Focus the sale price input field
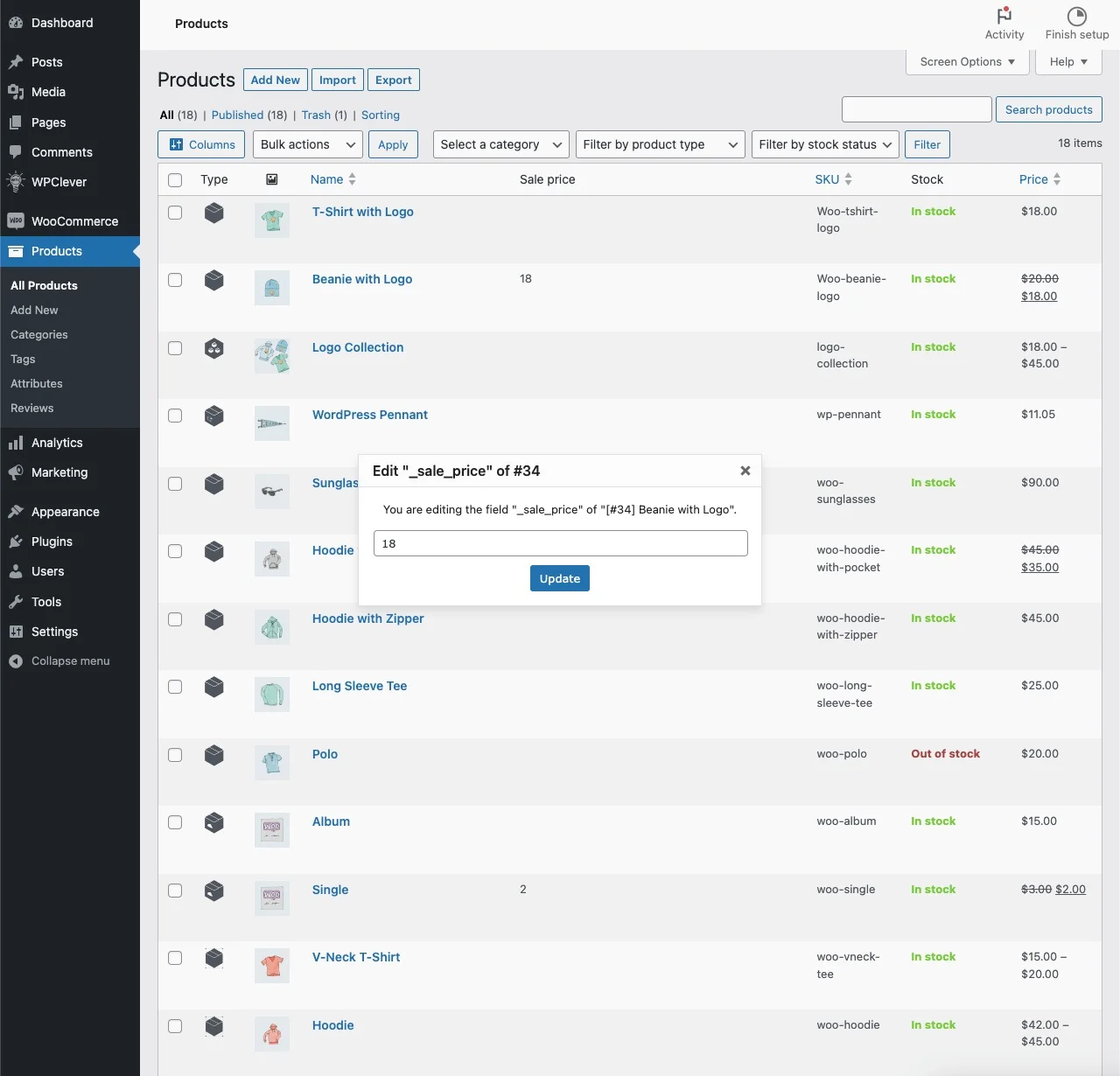The width and height of the screenshot is (1120, 1076). 561,543
